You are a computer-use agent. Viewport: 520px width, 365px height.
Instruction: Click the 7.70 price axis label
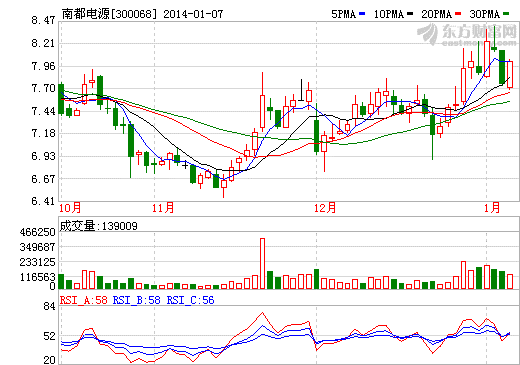coord(43,89)
